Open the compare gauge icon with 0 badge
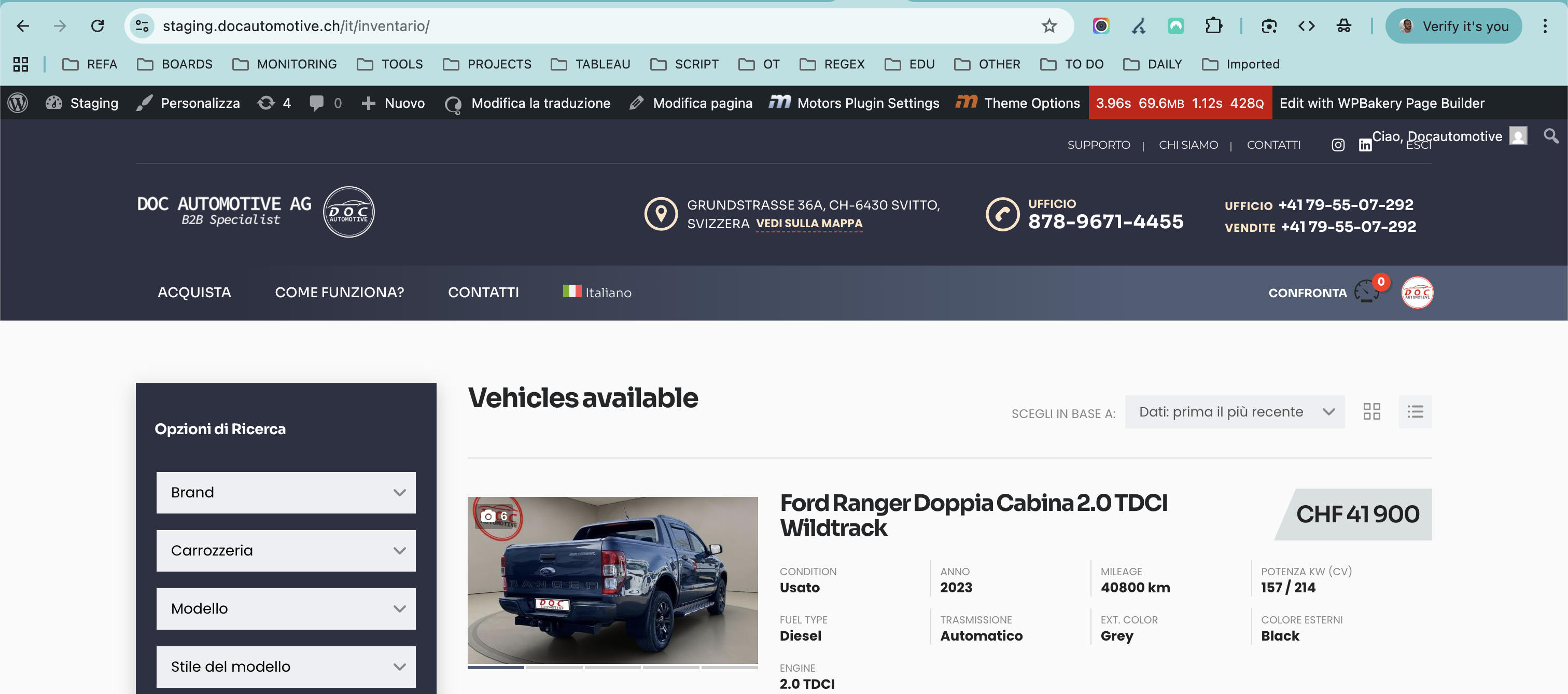The width and height of the screenshot is (1568, 694). pos(1371,290)
